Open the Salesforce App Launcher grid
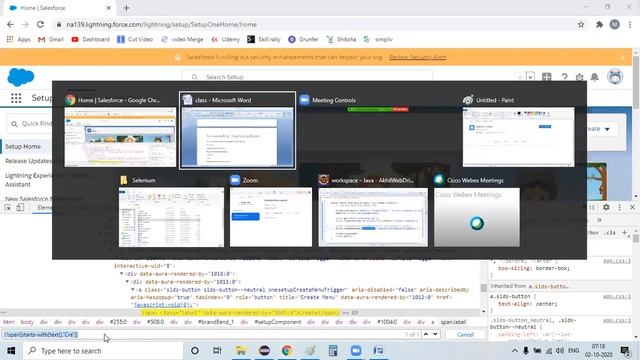 coord(16,98)
